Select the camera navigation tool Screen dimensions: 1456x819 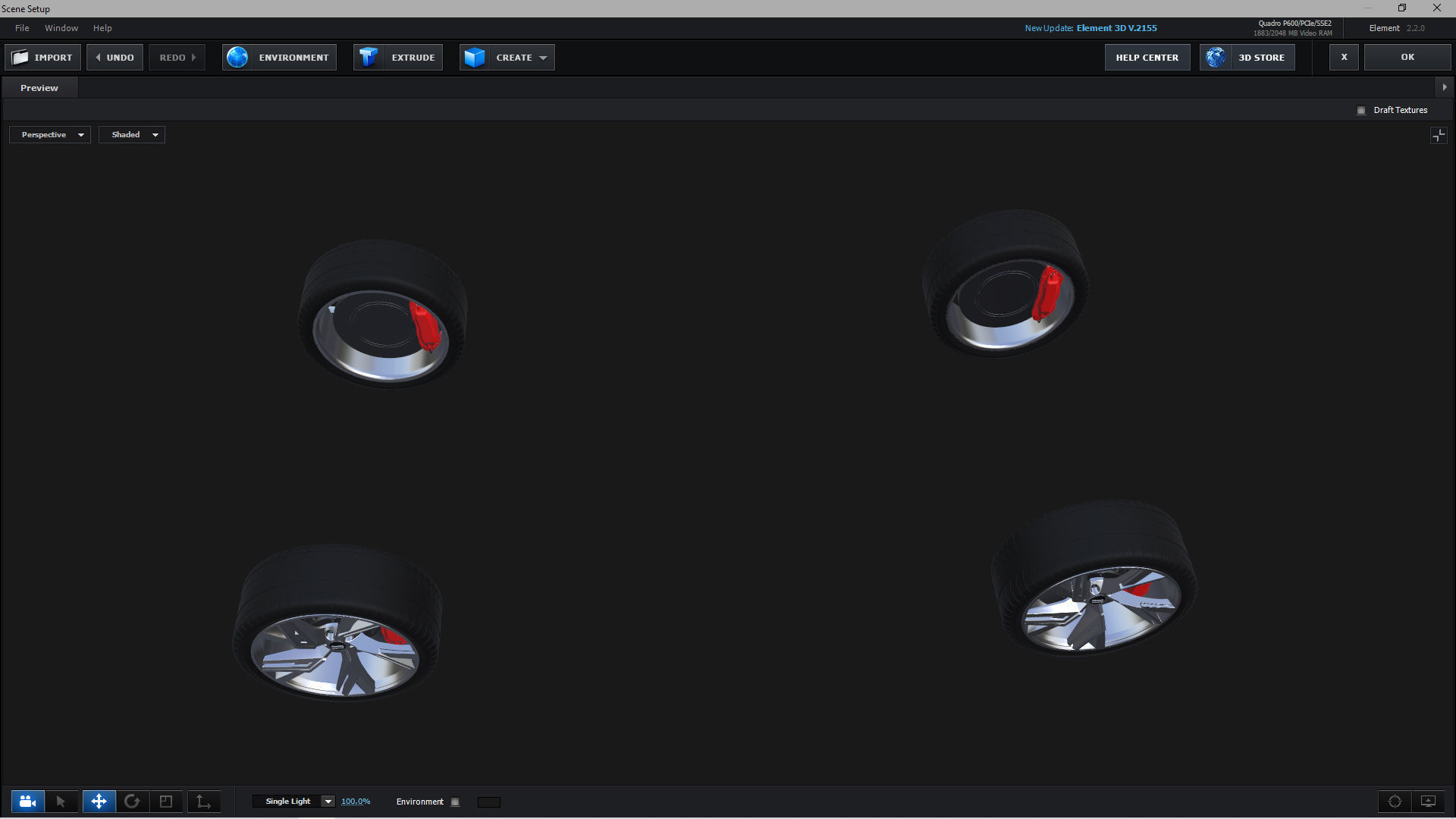[x=27, y=802]
